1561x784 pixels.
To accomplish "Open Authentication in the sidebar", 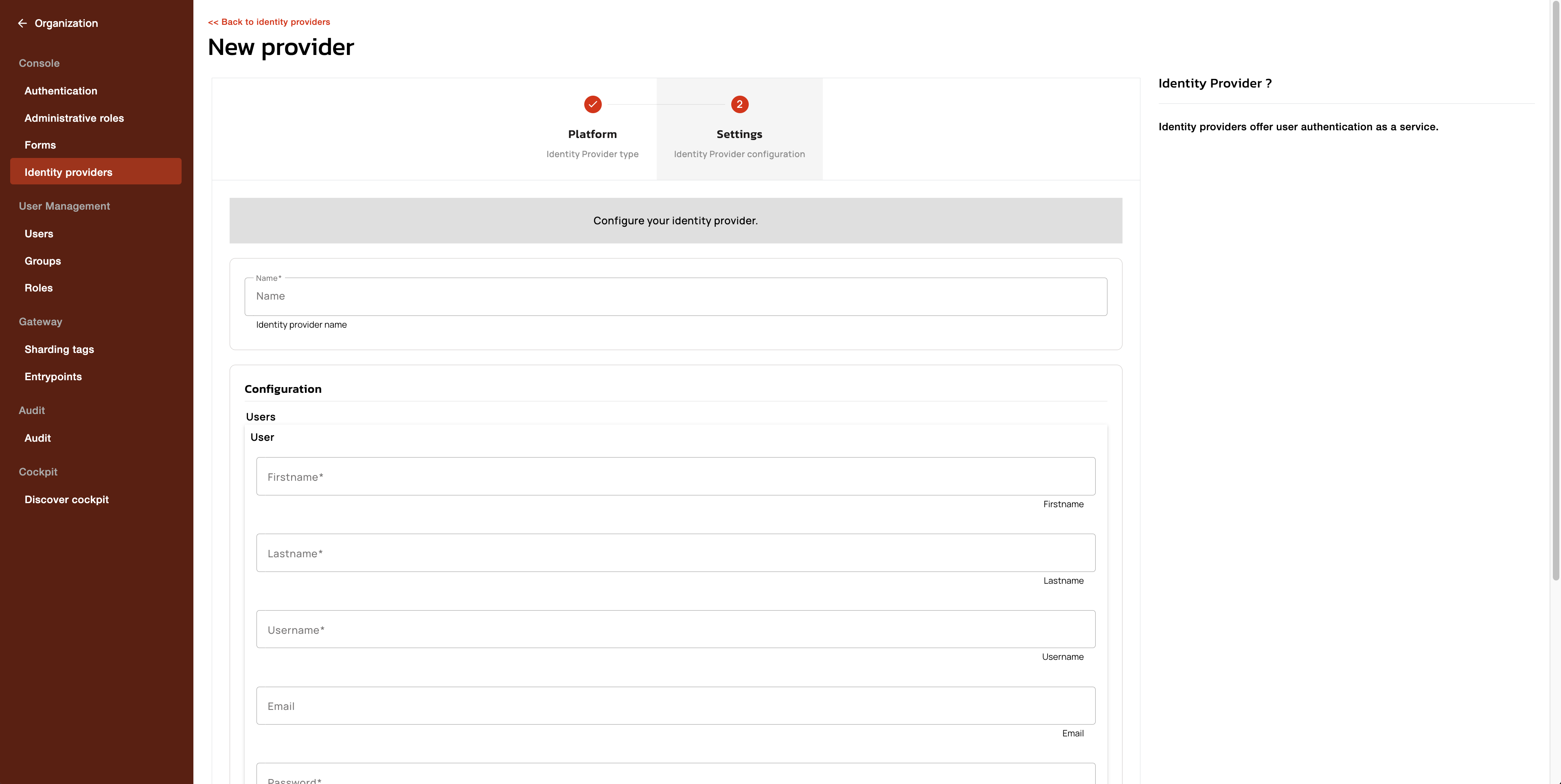I will pyautogui.click(x=61, y=91).
